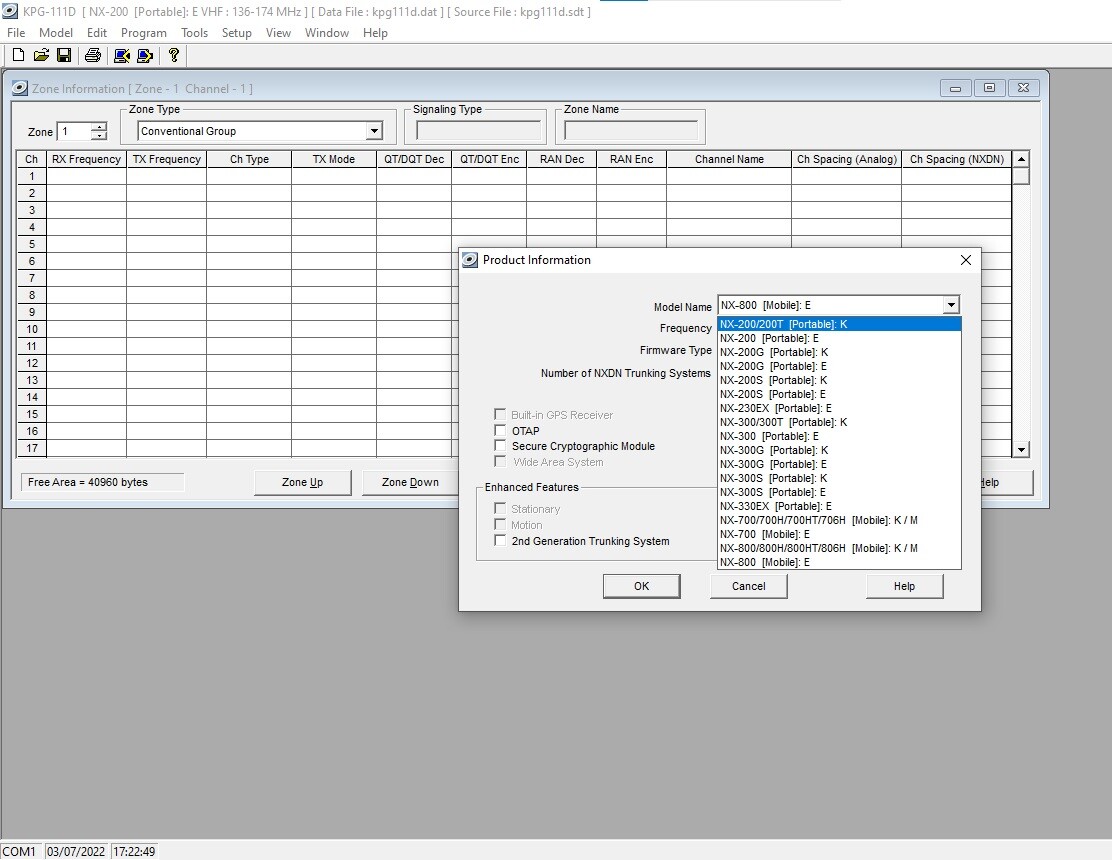
Task: Tick the Secure Cryptographic Module checkbox
Action: click(500, 446)
